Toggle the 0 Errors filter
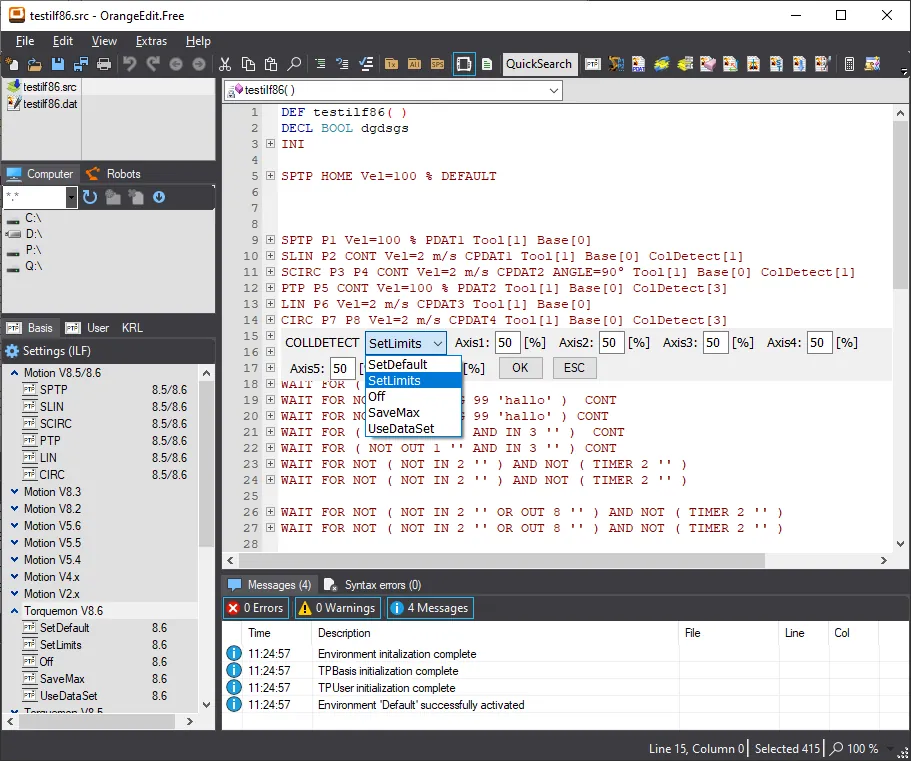 [x=256, y=608]
